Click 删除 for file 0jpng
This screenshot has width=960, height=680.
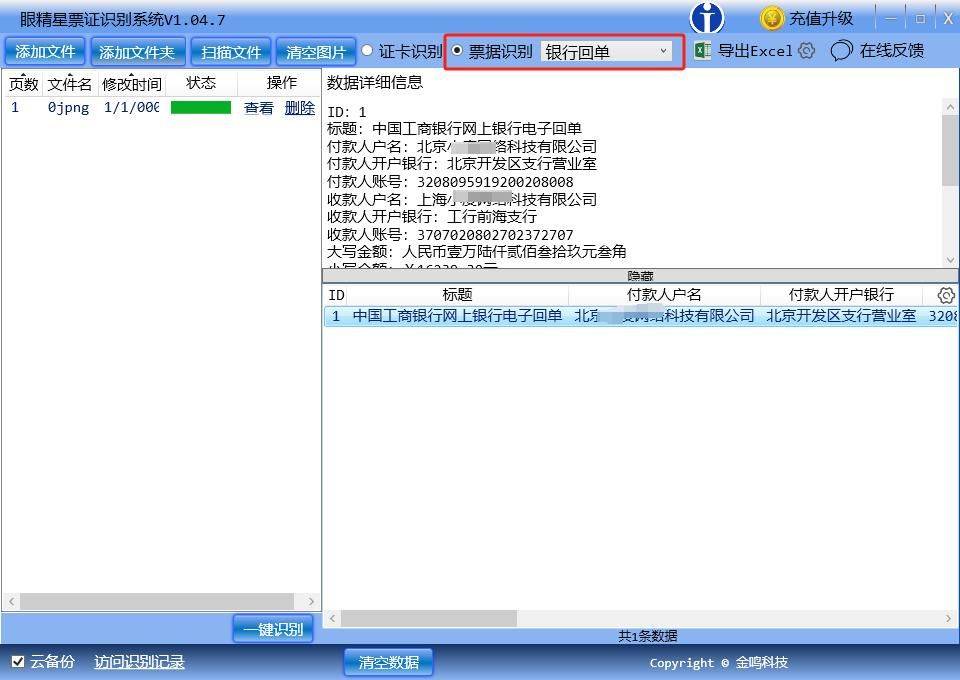300,108
